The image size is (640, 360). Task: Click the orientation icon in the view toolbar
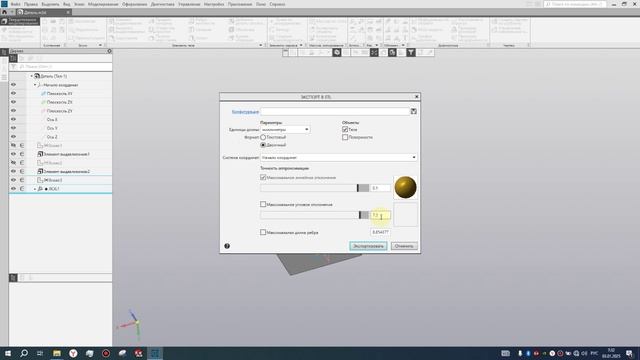click(x=337, y=52)
